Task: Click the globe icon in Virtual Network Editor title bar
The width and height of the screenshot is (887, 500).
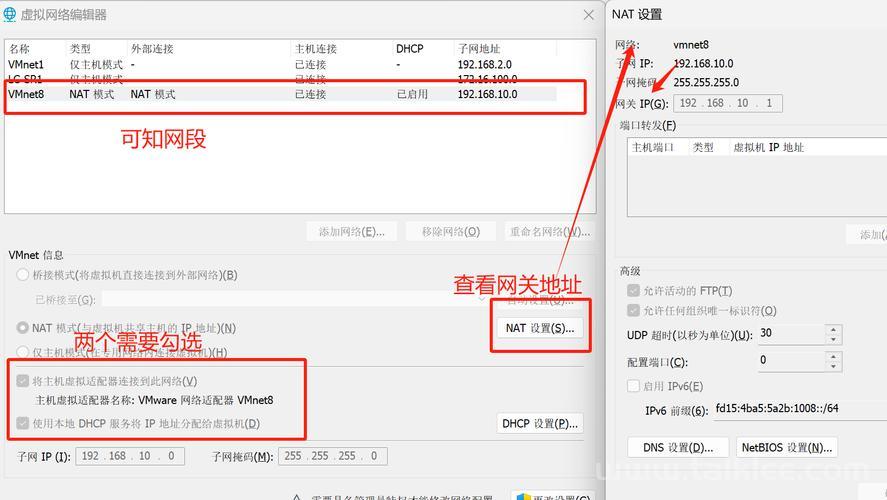Action: [10, 14]
